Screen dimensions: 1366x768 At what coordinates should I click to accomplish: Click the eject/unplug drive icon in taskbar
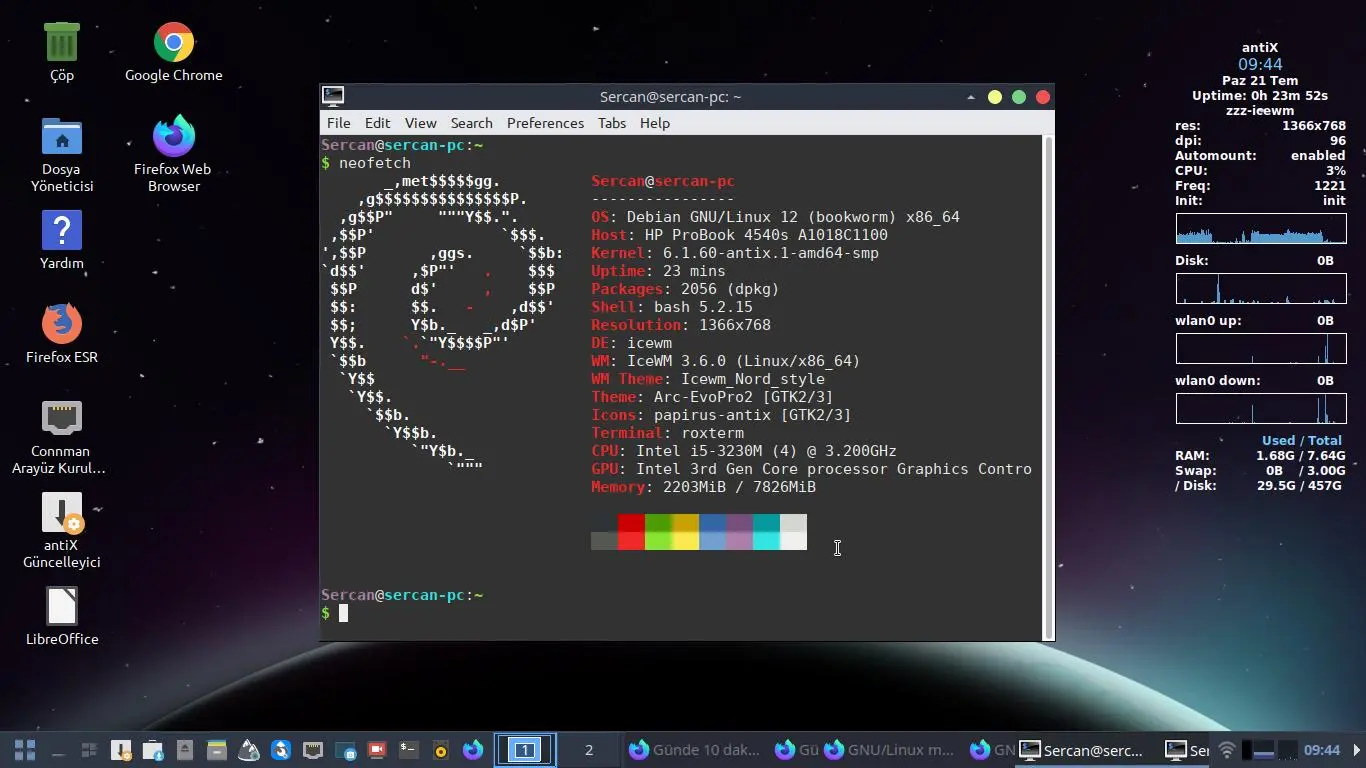[x=185, y=750]
